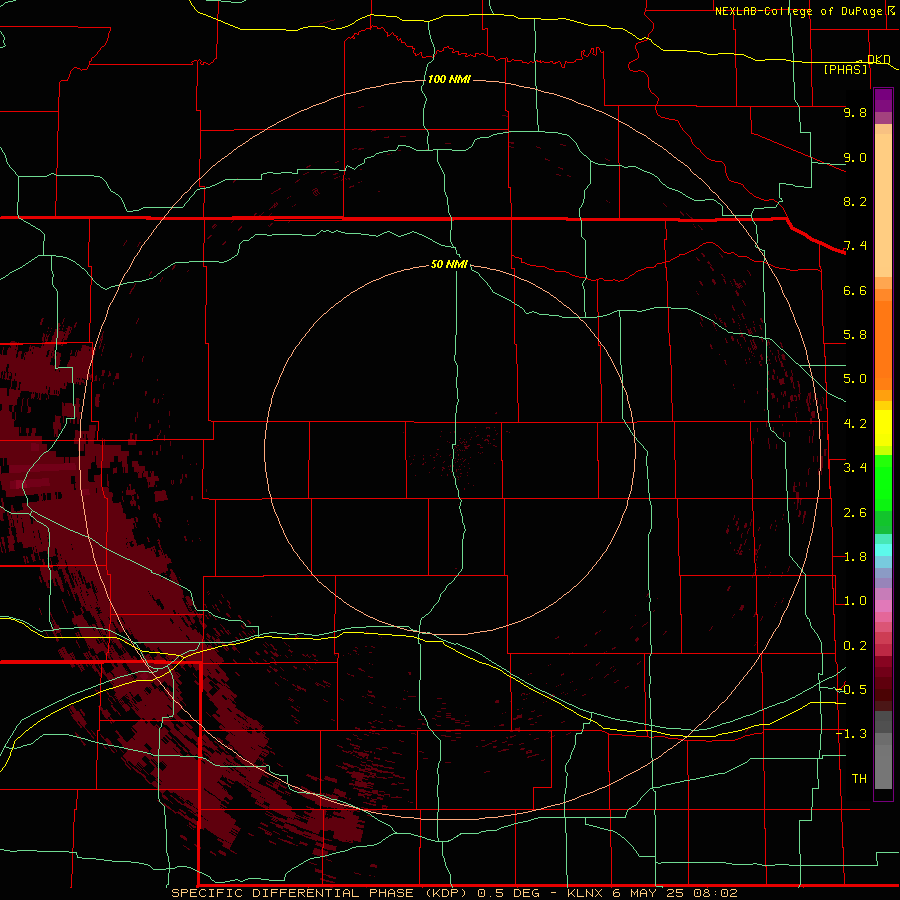Screen dimensions: 900x900
Task: Click the 9.0 scale value
Action: 855,157
